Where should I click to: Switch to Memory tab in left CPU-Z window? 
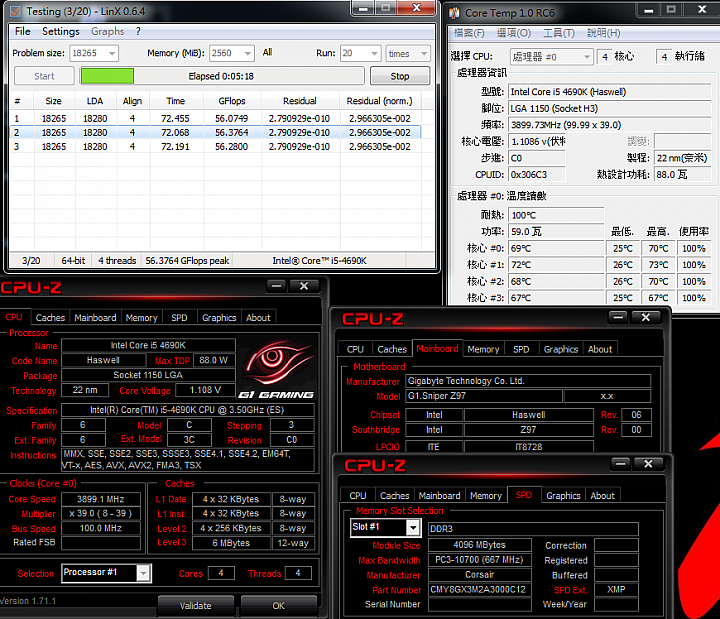[x=141, y=317]
